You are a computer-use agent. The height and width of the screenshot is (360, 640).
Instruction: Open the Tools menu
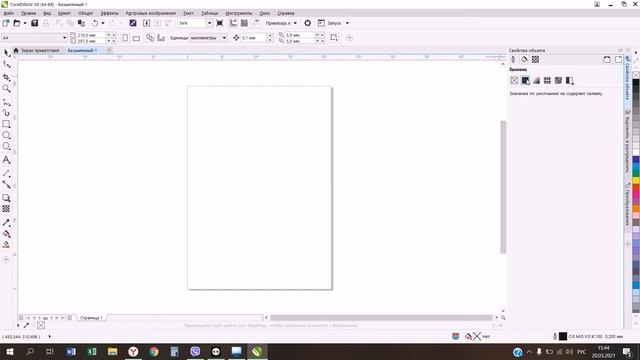click(239, 13)
